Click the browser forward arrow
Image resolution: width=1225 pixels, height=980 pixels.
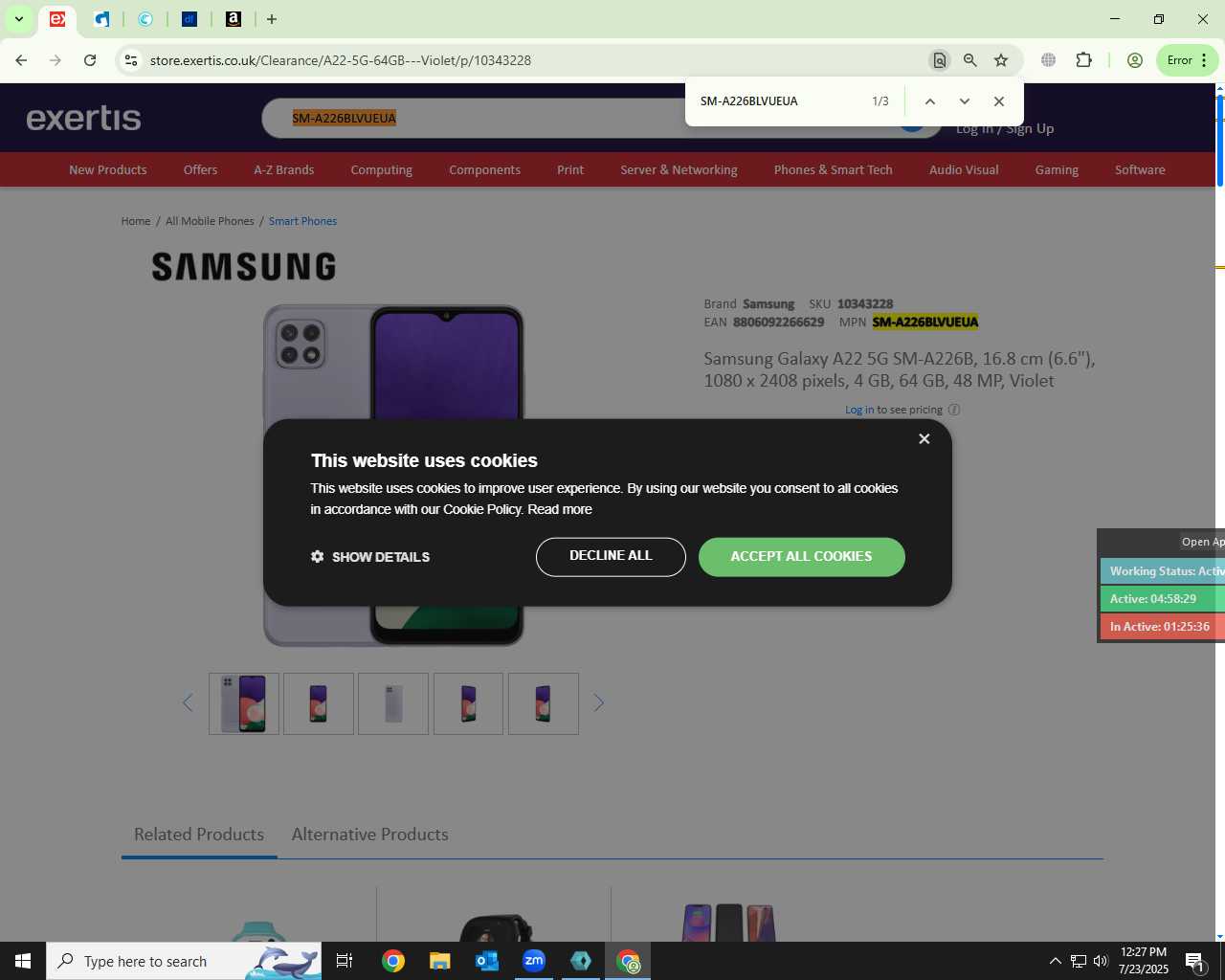56,60
